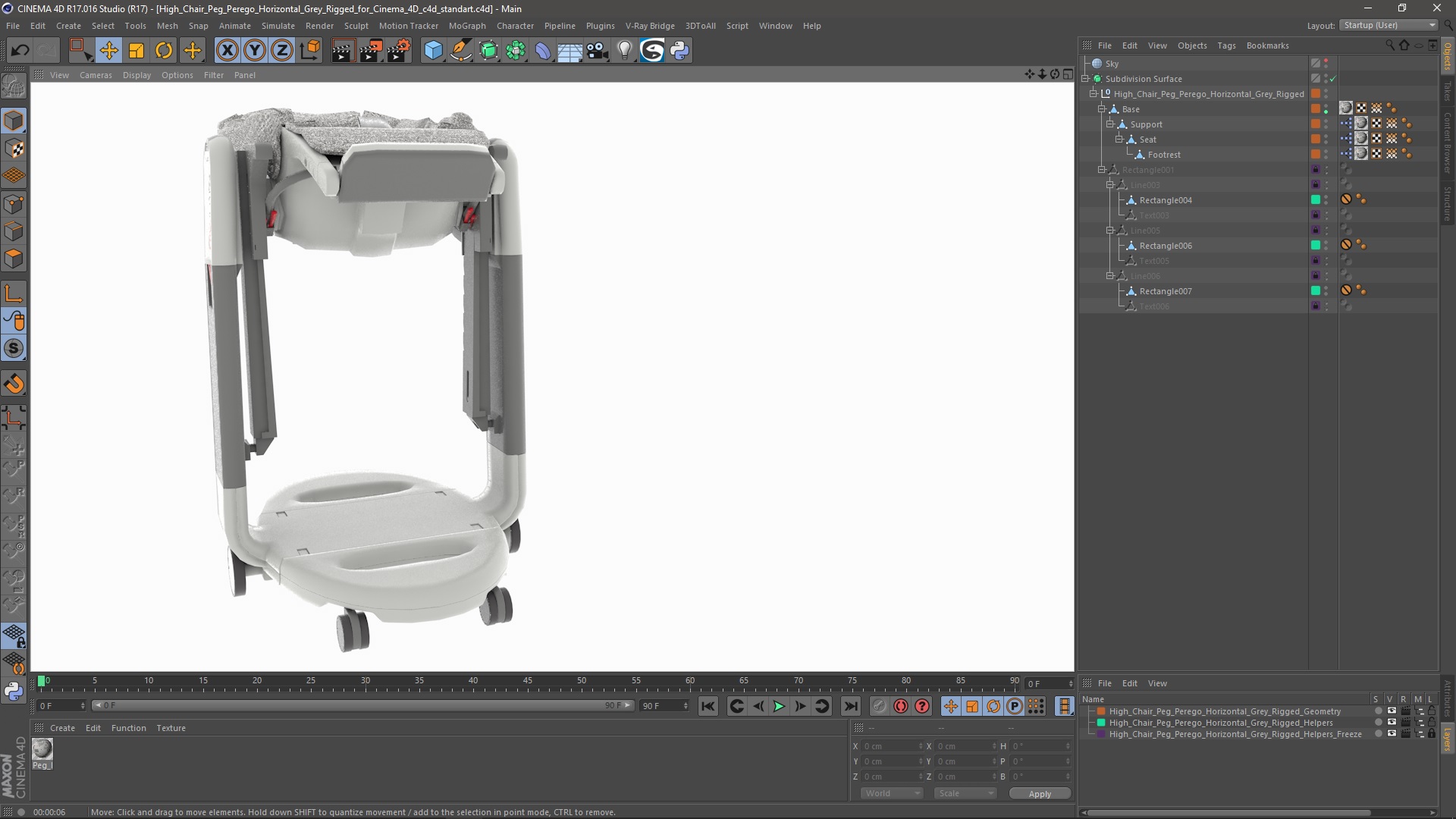
Task: Click frame 45 on the timeline
Action: click(x=528, y=681)
